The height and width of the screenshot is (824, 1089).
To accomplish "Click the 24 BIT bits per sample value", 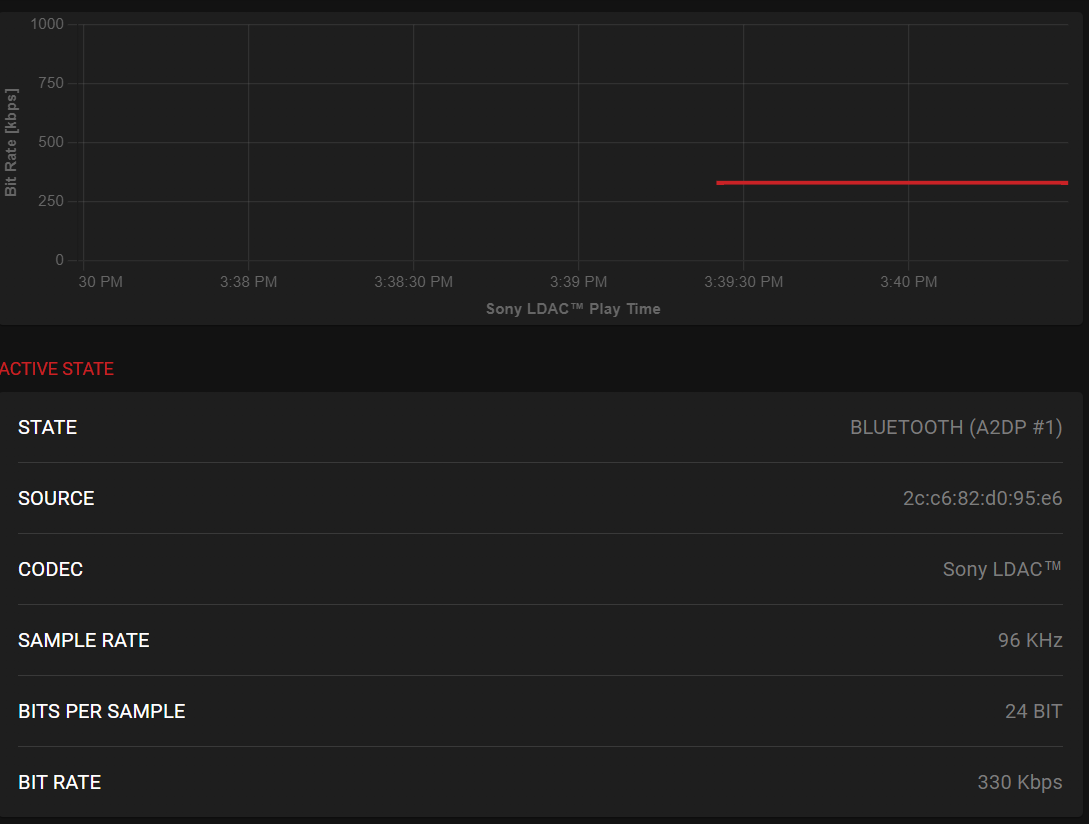I will 1033,712.
